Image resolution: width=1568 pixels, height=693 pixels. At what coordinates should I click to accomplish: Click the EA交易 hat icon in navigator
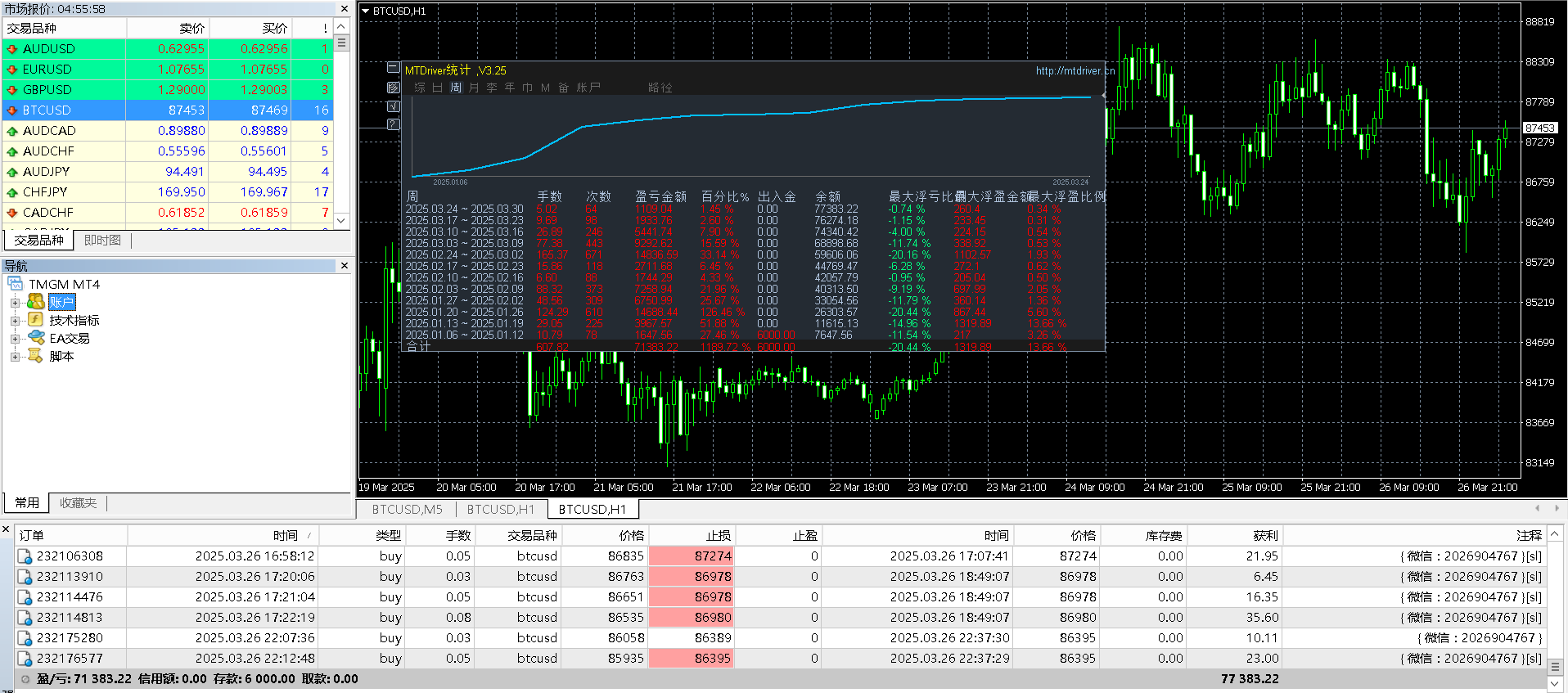pos(36,338)
